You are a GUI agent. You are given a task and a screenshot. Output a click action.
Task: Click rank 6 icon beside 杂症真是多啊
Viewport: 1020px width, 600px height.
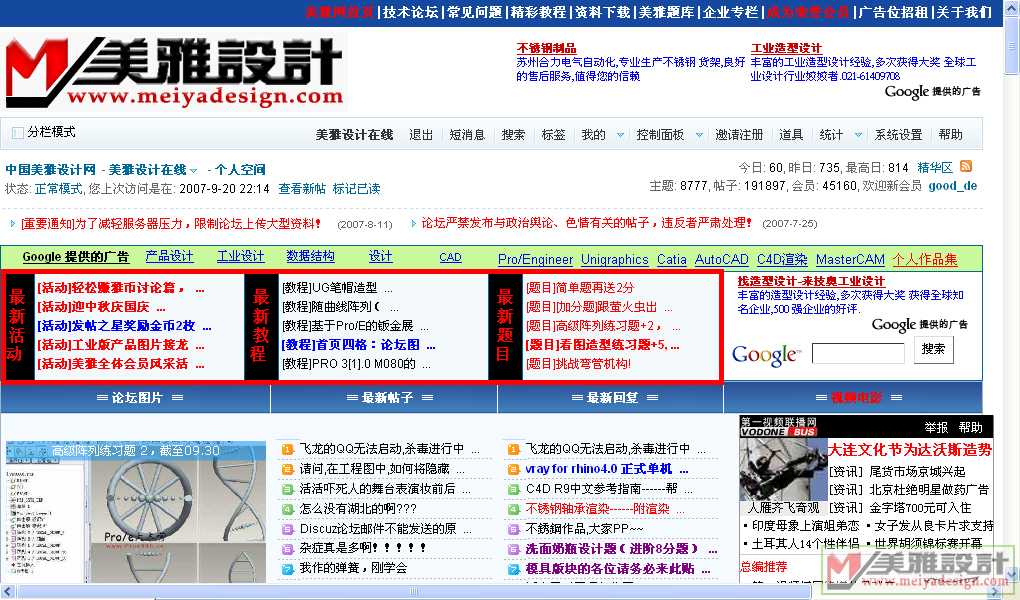pyautogui.click(x=287, y=549)
